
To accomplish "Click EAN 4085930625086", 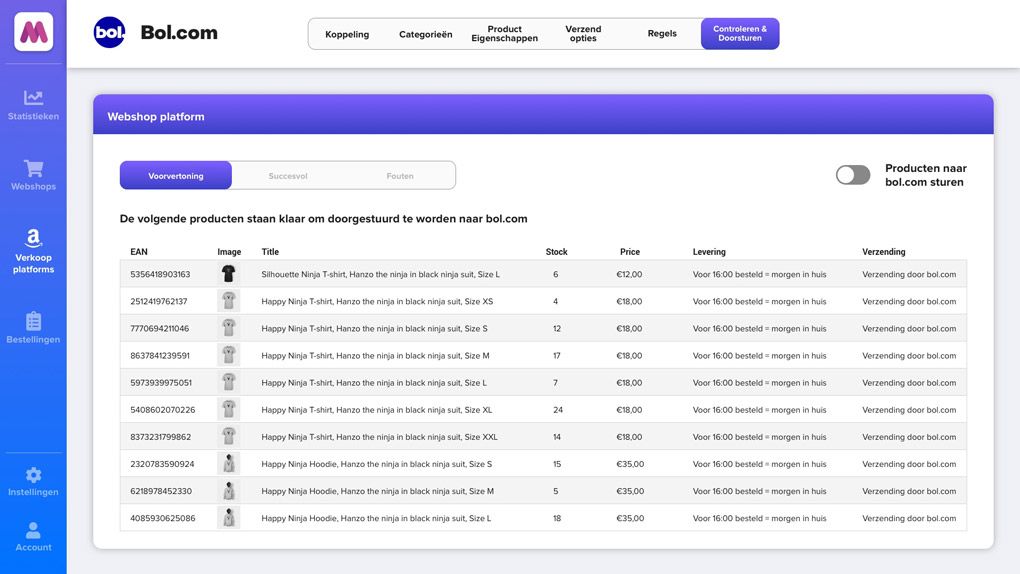I will click(163, 519).
